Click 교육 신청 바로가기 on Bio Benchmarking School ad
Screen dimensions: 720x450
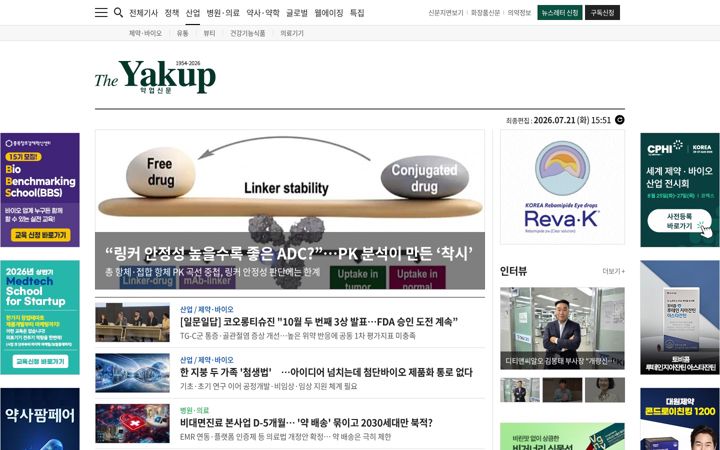coord(40,235)
